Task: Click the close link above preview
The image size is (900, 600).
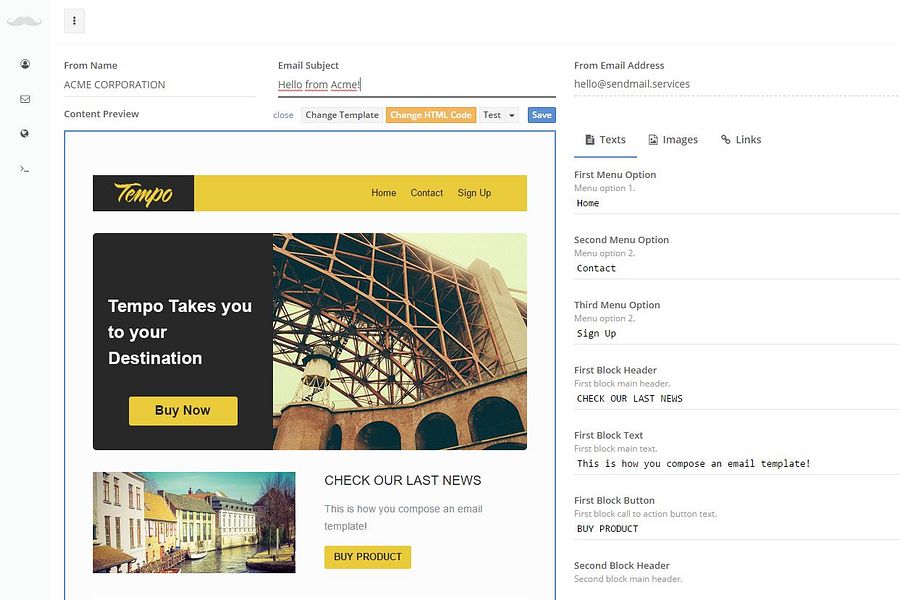Action: (x=283, y=115)
